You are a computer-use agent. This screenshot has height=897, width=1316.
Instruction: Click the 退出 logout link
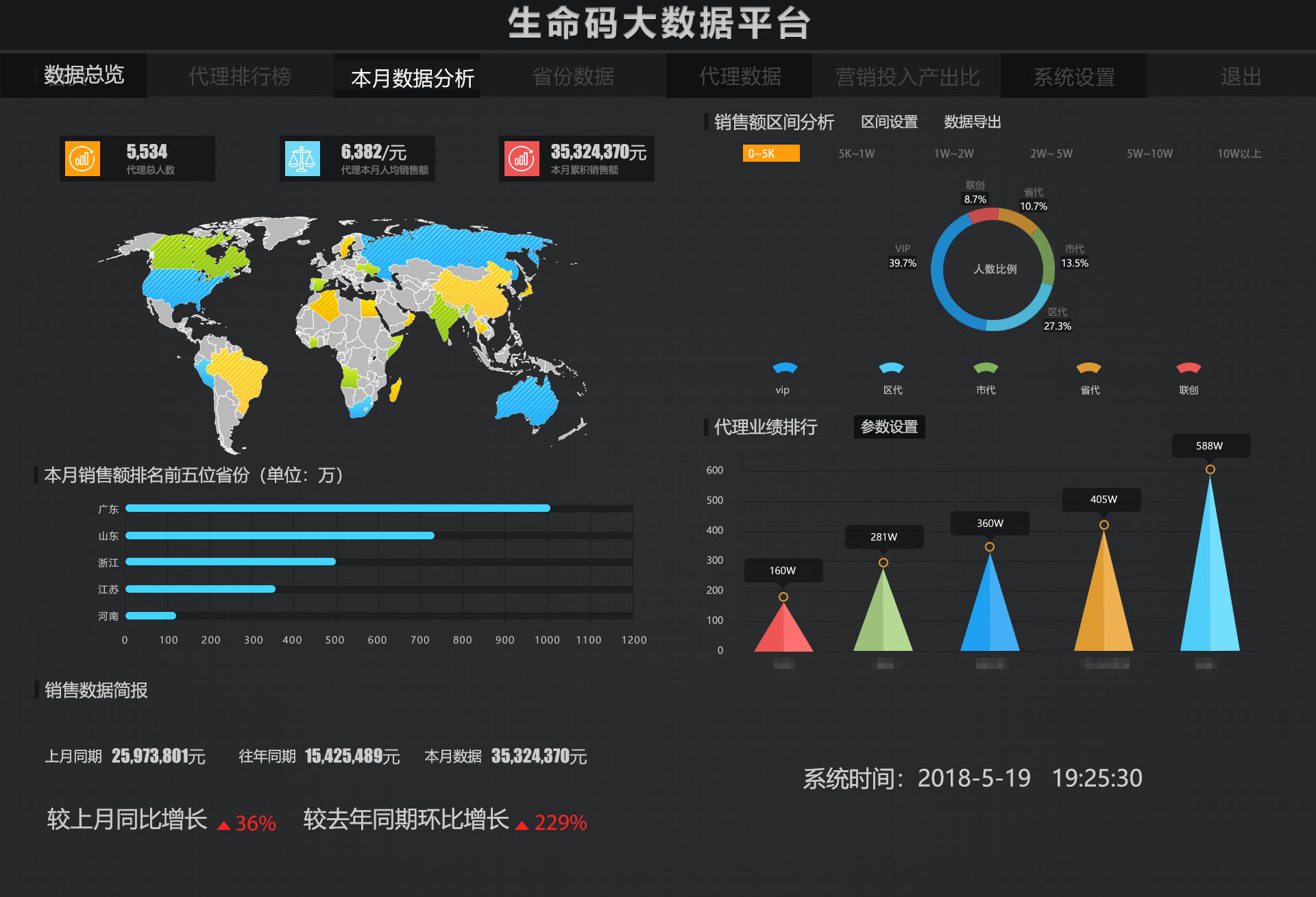point(1241,76)
